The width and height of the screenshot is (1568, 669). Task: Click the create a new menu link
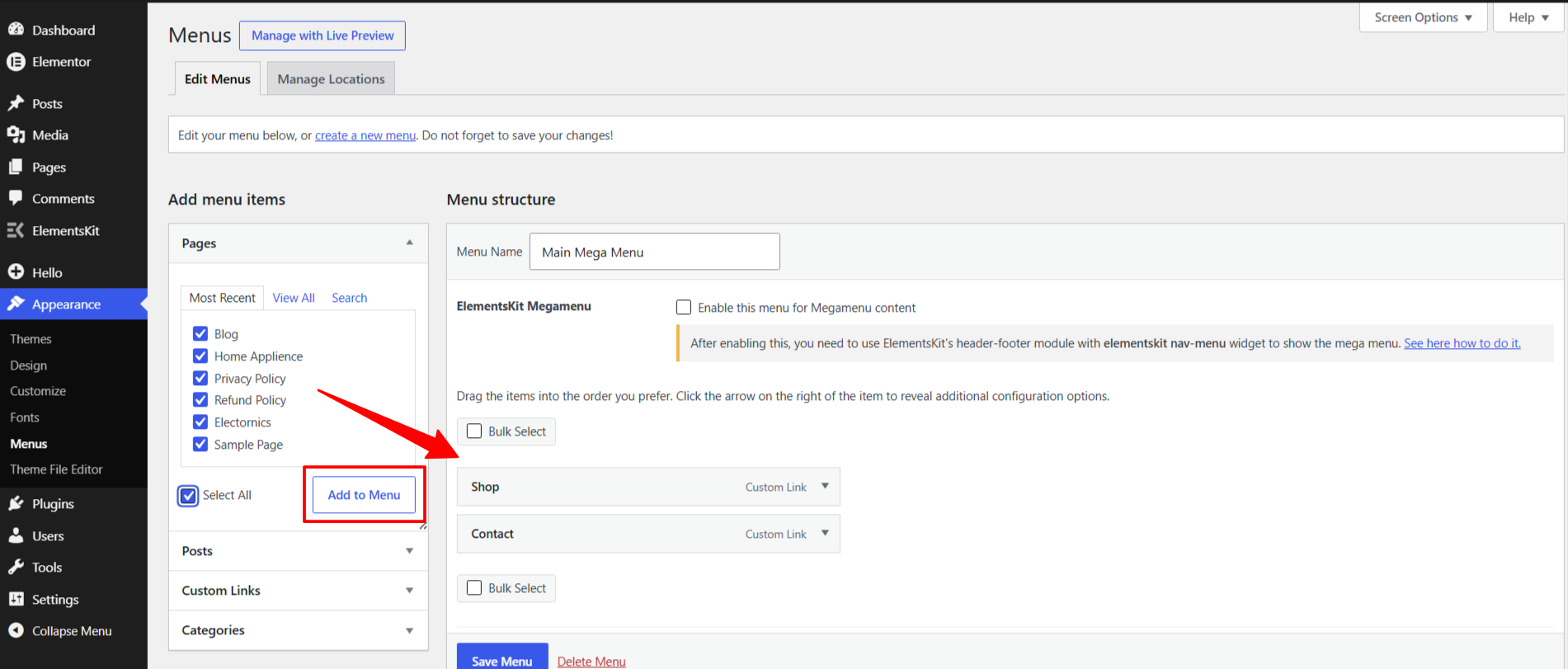click(x=365, y=135)
